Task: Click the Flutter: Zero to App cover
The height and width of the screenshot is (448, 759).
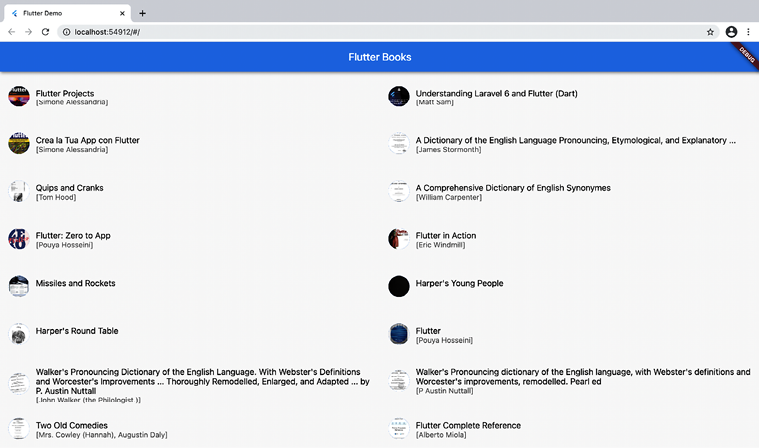Action: click(19, 239)
